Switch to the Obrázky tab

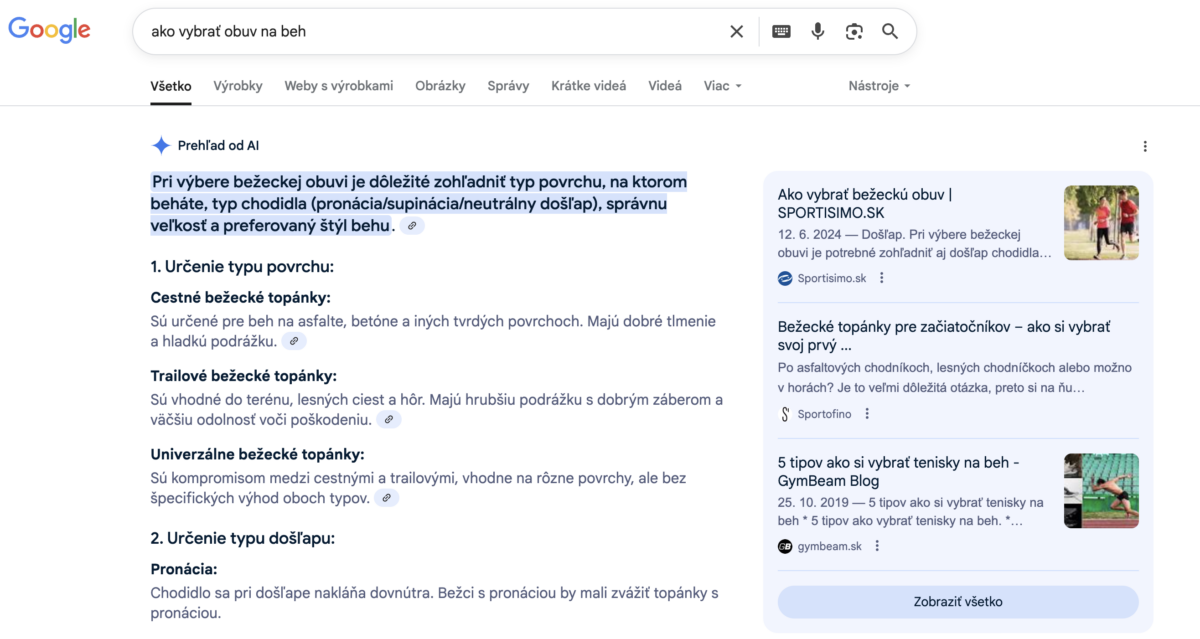[441, 86]
